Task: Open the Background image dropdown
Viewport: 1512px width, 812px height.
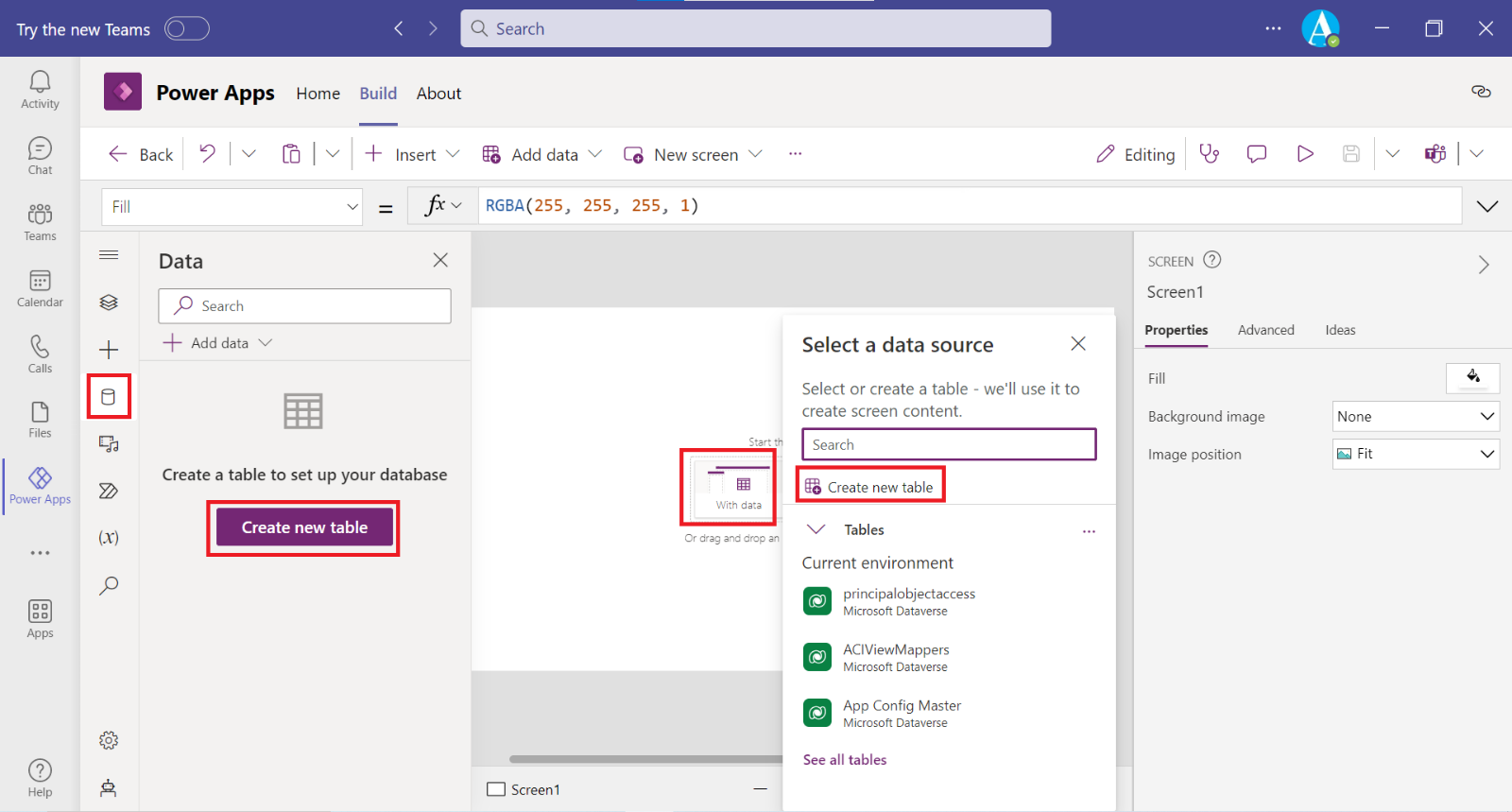Action: pos(1415,416)
